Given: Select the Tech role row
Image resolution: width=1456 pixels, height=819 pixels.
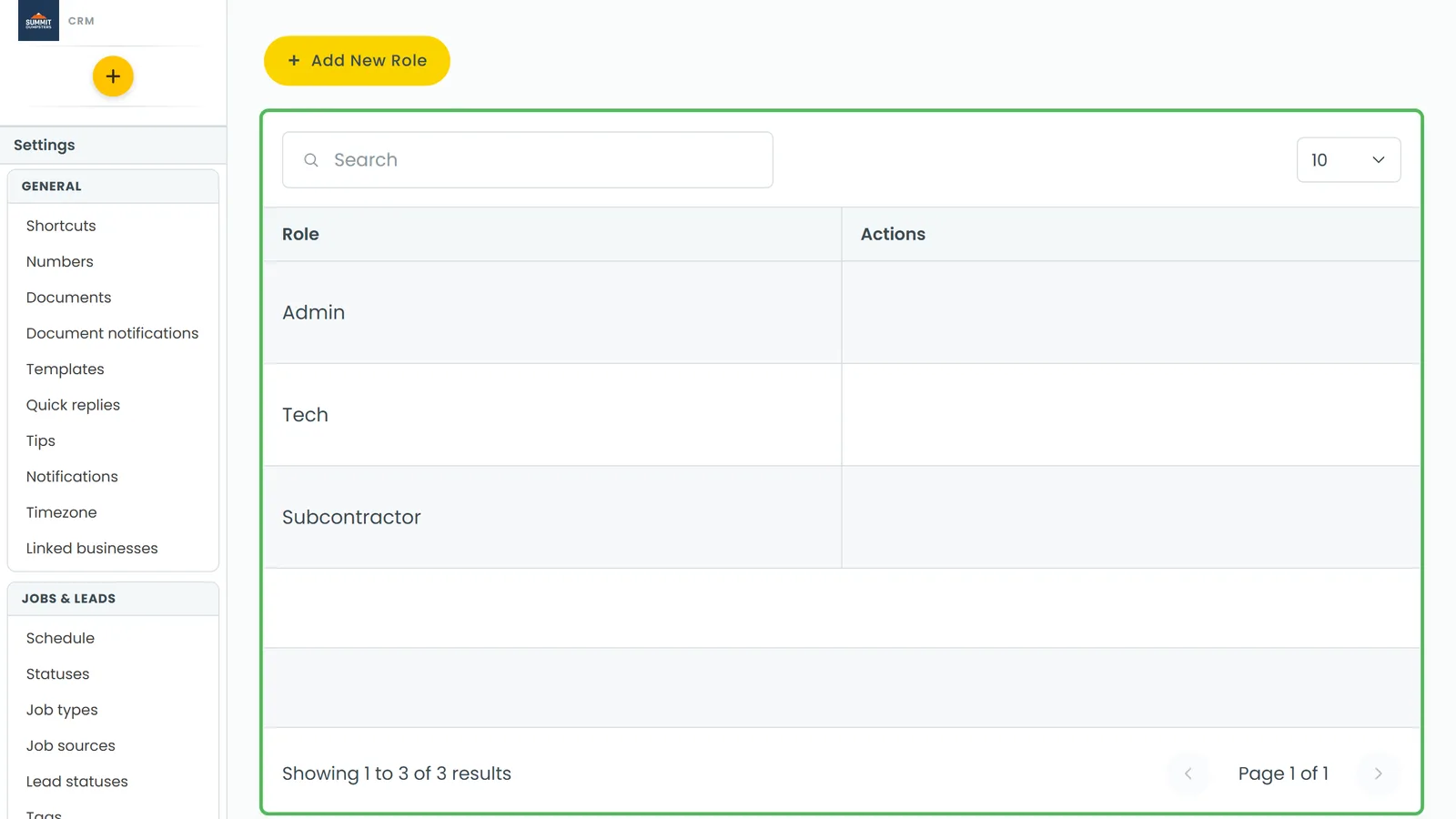Looking at the screenshot, I should (x=842, y=415).
